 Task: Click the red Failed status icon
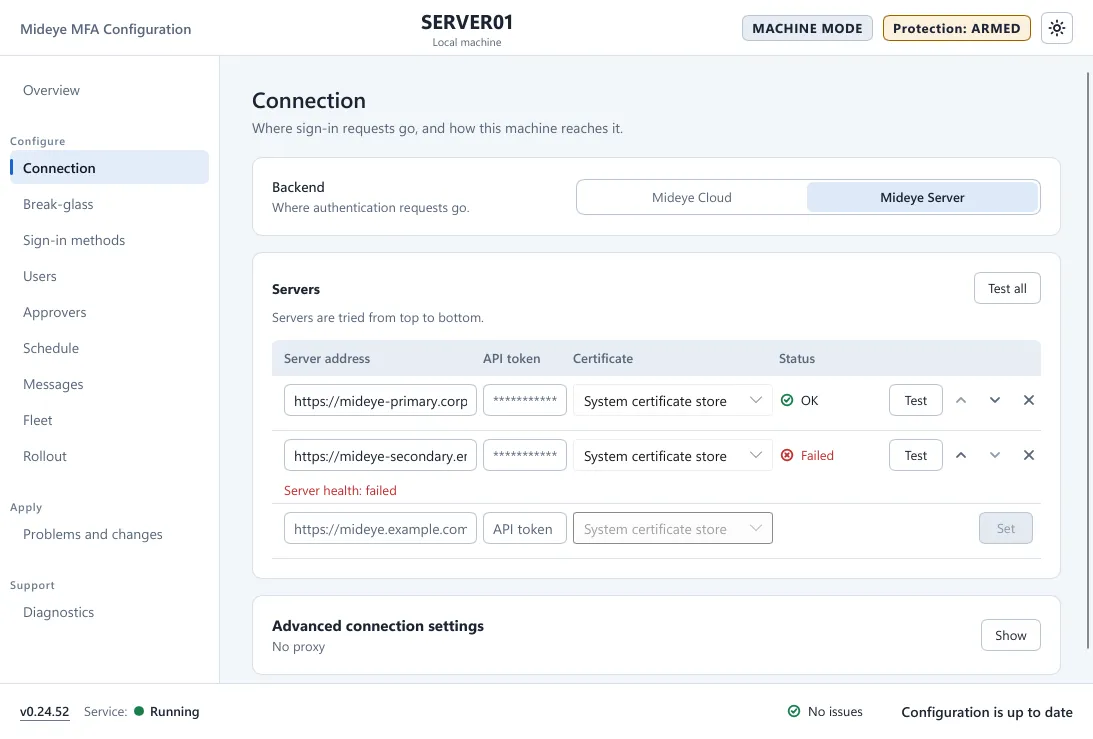click(x=787, y=455)
